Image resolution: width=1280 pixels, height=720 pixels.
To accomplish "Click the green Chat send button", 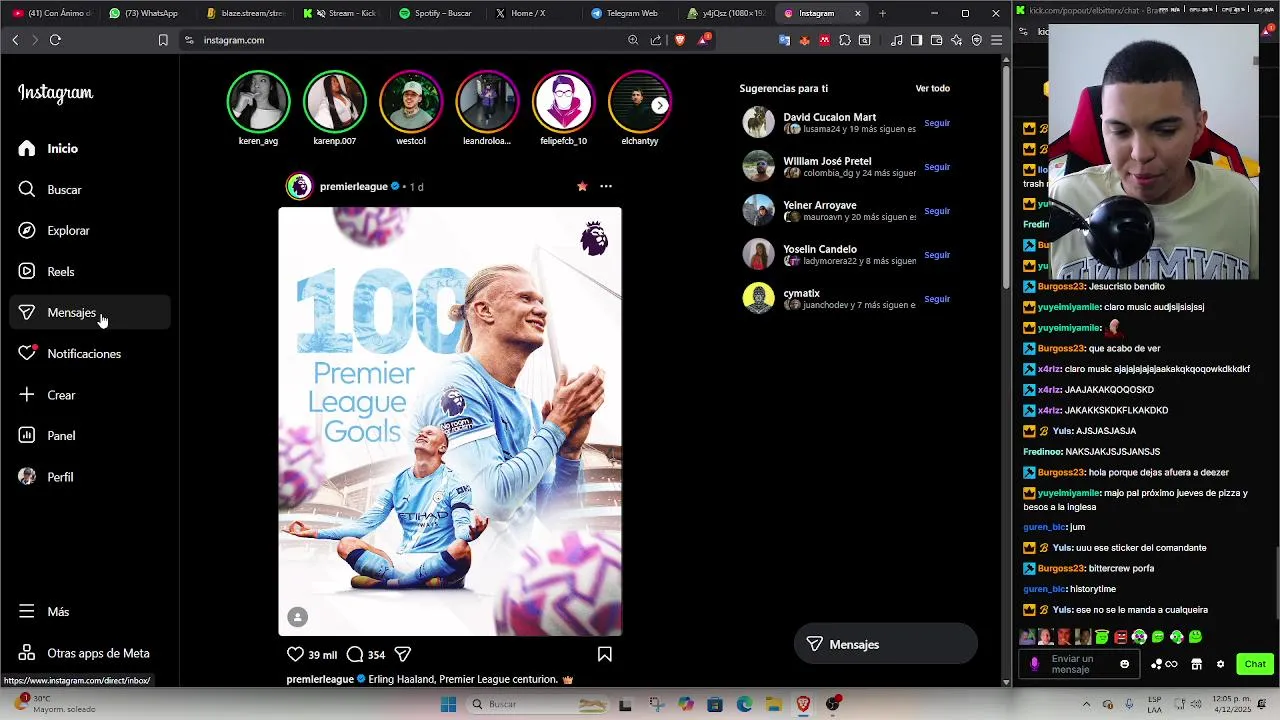I will pyautogui.click(x=1255, y=664).
